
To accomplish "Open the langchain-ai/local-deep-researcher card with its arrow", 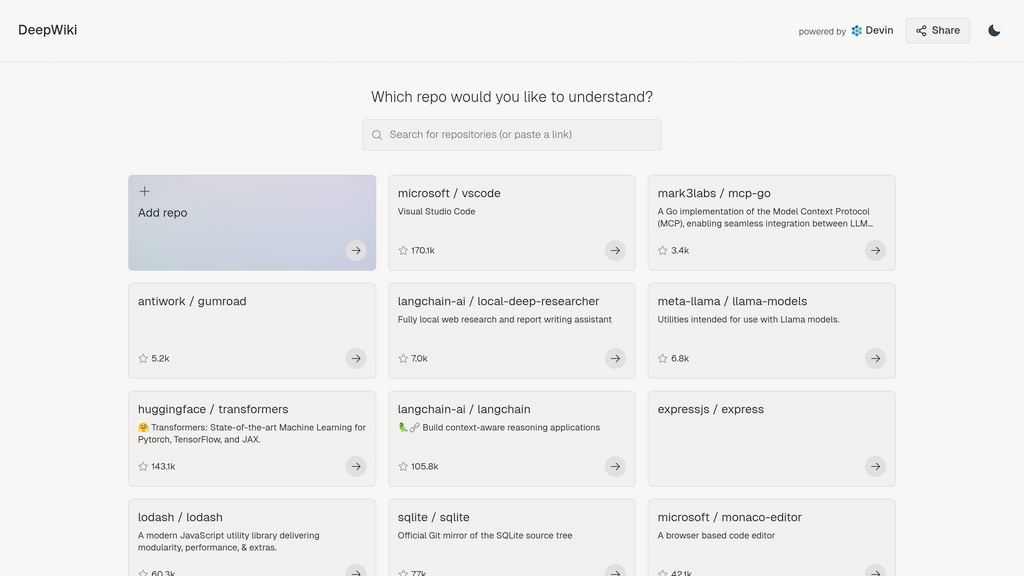I will 615,358.
